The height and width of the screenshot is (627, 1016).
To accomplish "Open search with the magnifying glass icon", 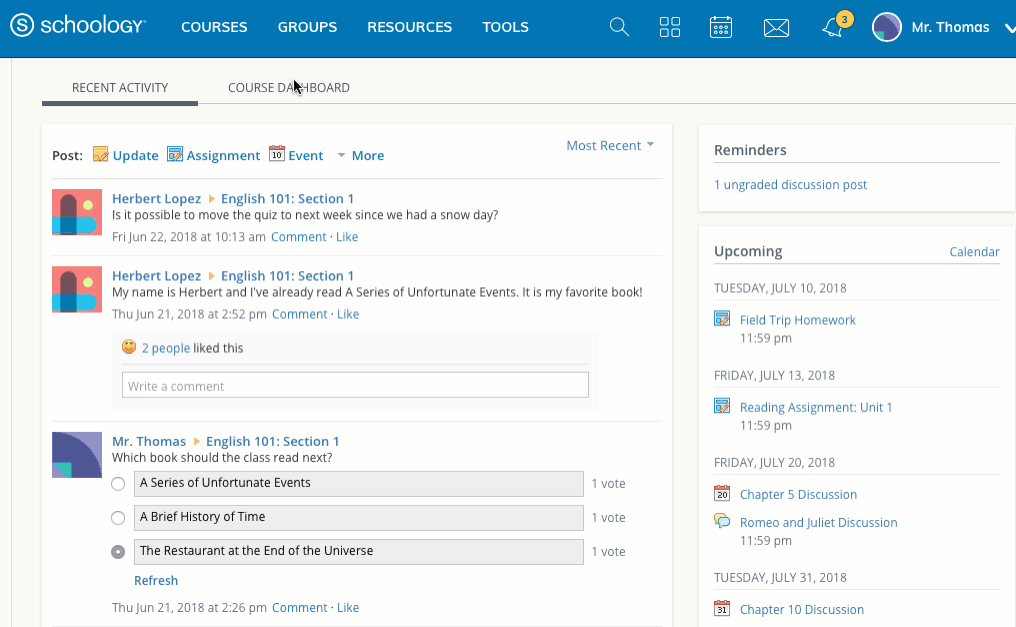I will (x=619, y=27).
